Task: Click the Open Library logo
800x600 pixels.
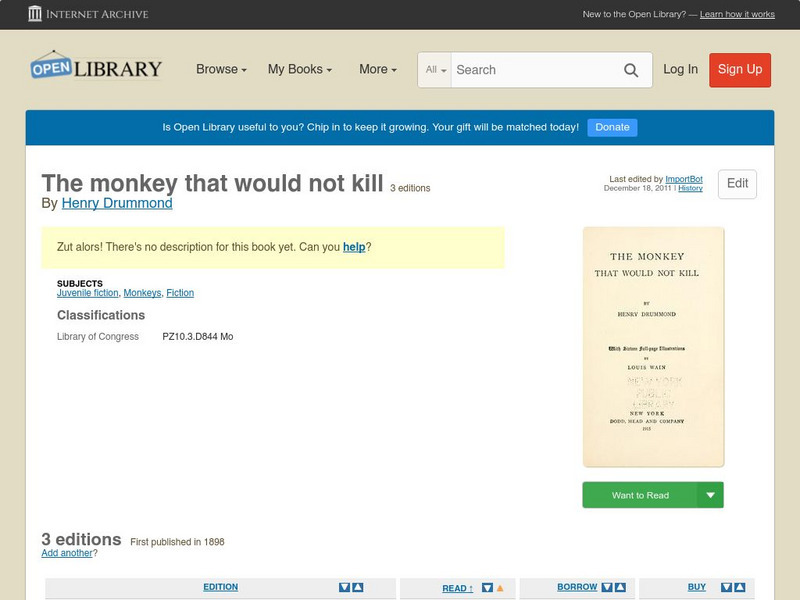Action: tap(95, 67)
